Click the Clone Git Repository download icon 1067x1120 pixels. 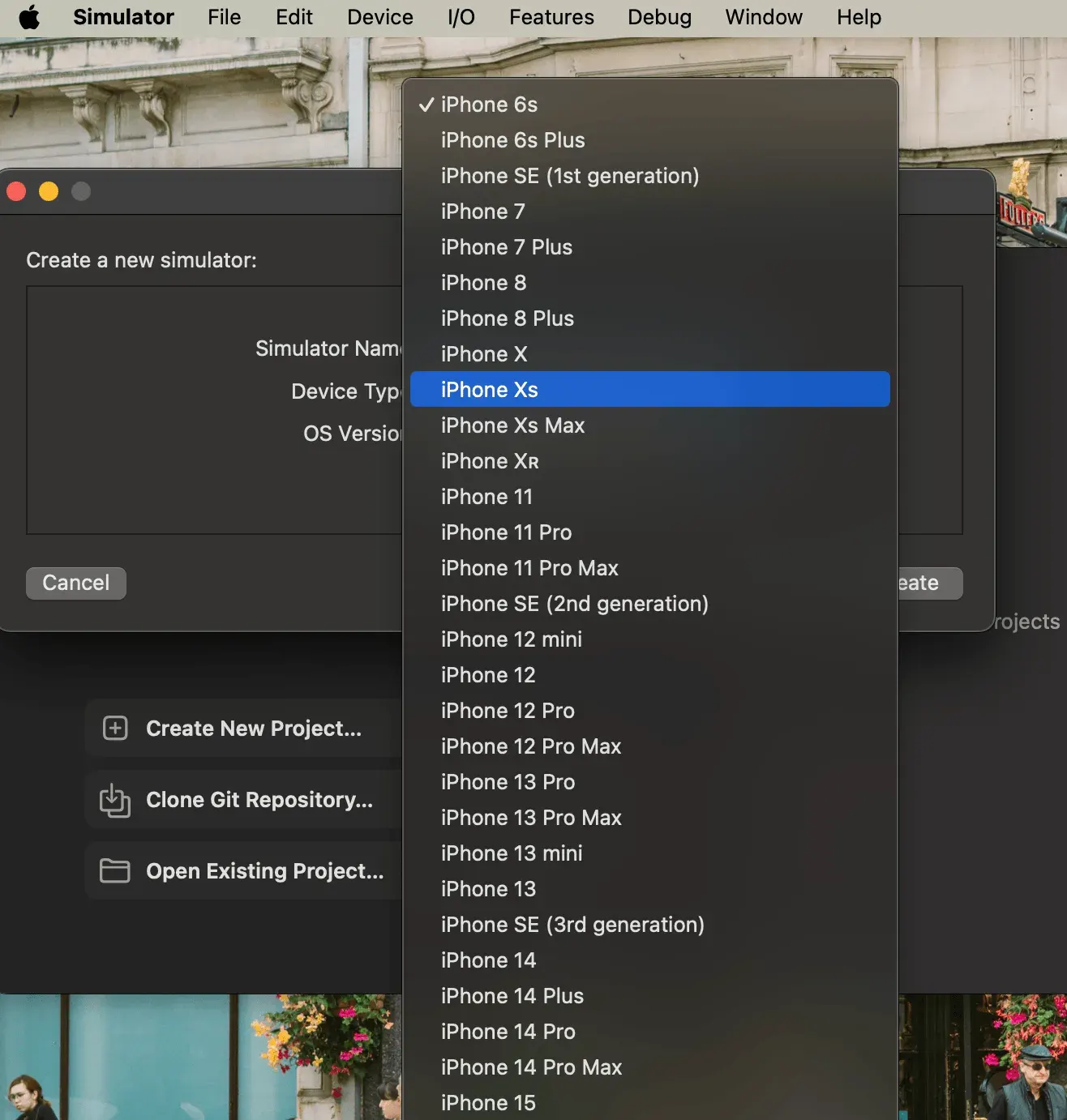point(115,800)
